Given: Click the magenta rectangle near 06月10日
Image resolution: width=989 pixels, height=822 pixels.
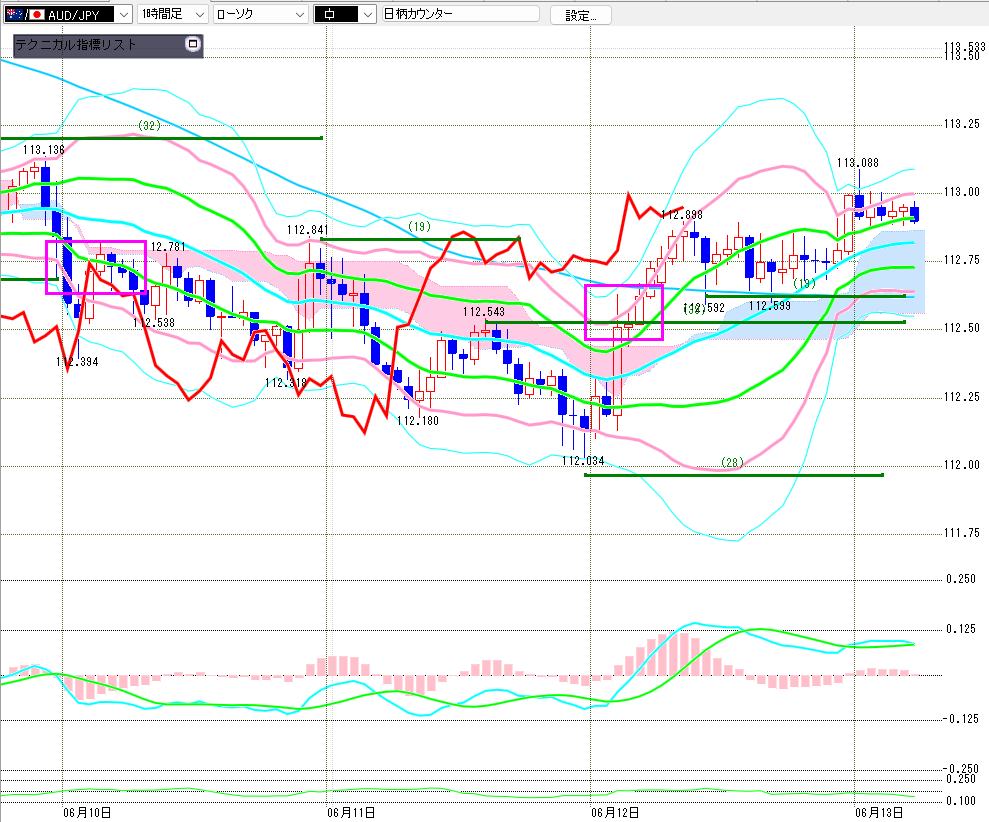Looking at the screenshot, I should pyautogui.click(x=97, y=267).
